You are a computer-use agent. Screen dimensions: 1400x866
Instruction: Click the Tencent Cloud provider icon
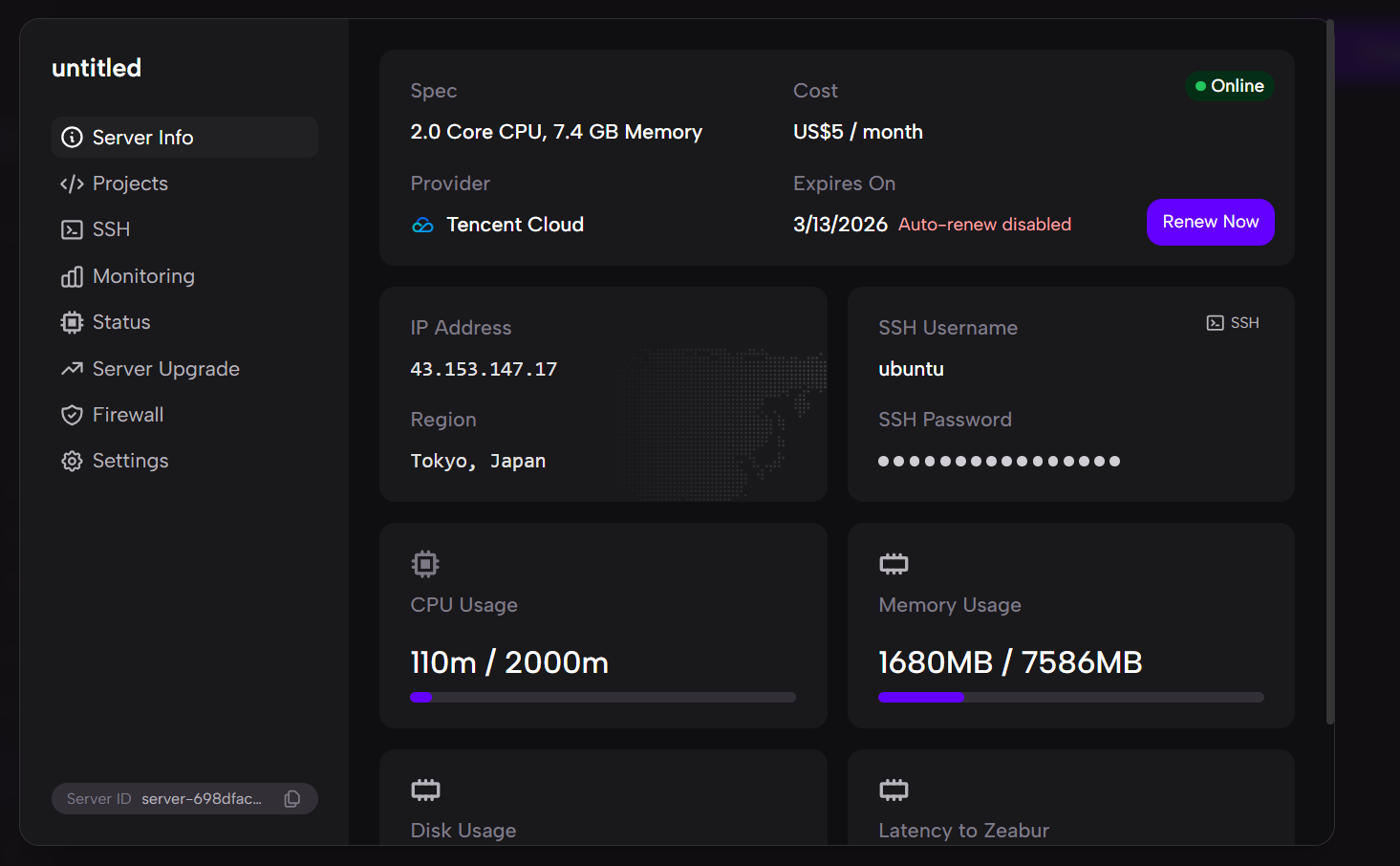pos(422,226)
